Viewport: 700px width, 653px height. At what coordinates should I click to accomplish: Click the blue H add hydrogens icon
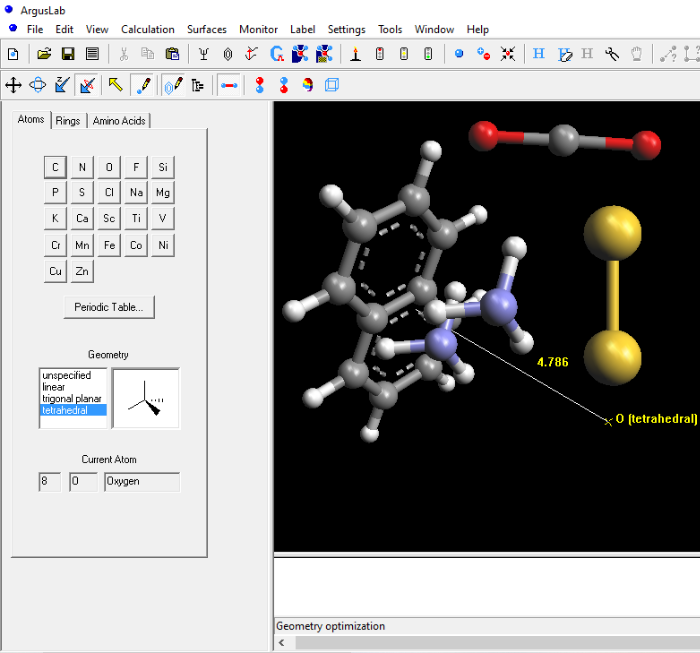click(539, 54)
